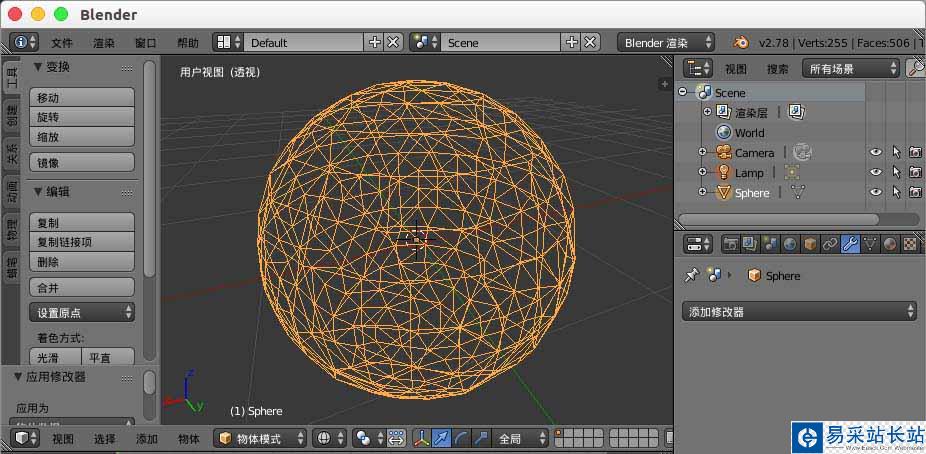Image resolution: width=926 pixels, height=454 pixels.
Task: Click the render layer image icon in outliner
Action: coord(797,112)
